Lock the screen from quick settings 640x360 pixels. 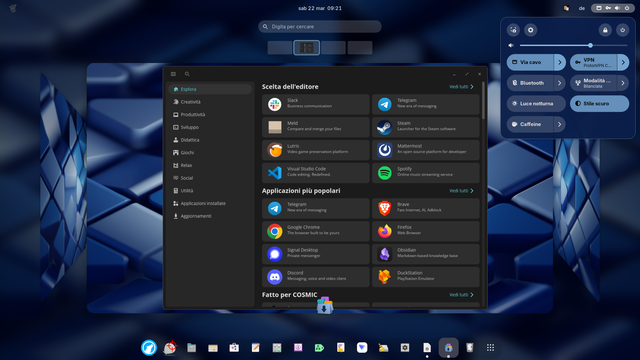[x=605, y=30]
